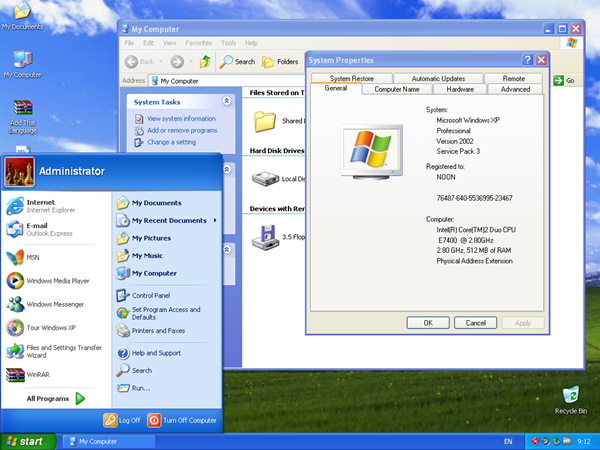Open Edit menu in My Computer window
Viewport: 600px width, 450px height.
pyautogui.click(x=148, y=43)
